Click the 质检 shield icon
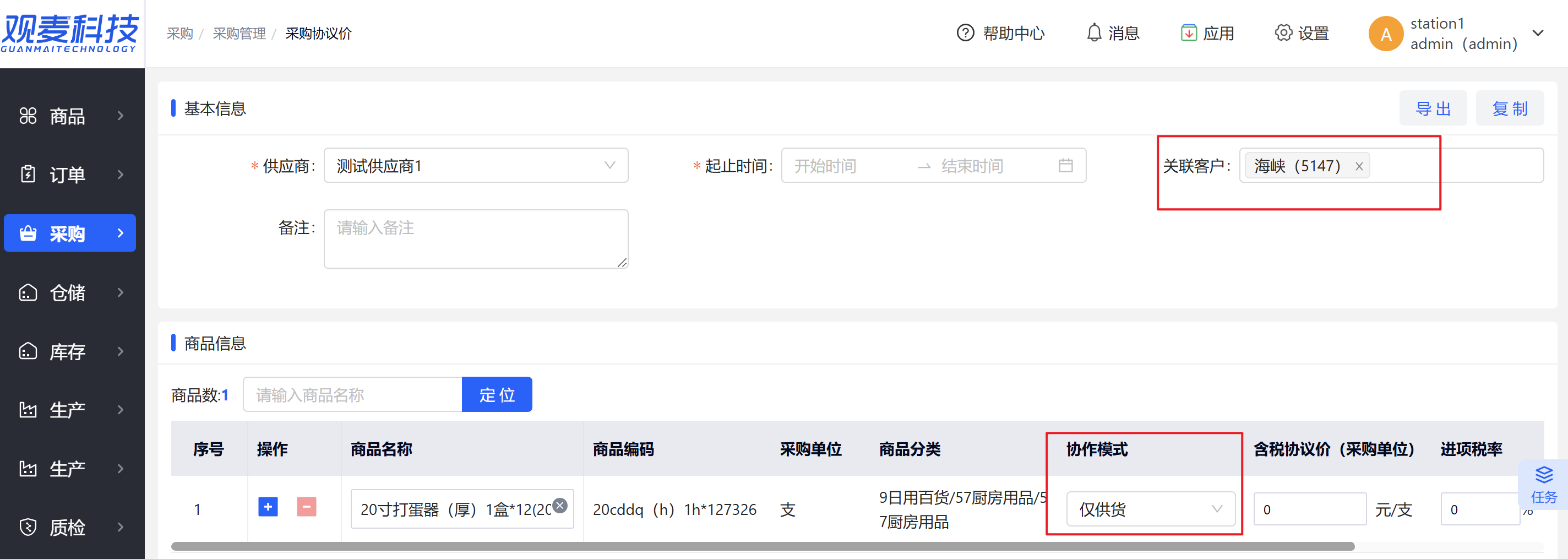This screenshot has width=1568, height=559. tap(28, 527)
